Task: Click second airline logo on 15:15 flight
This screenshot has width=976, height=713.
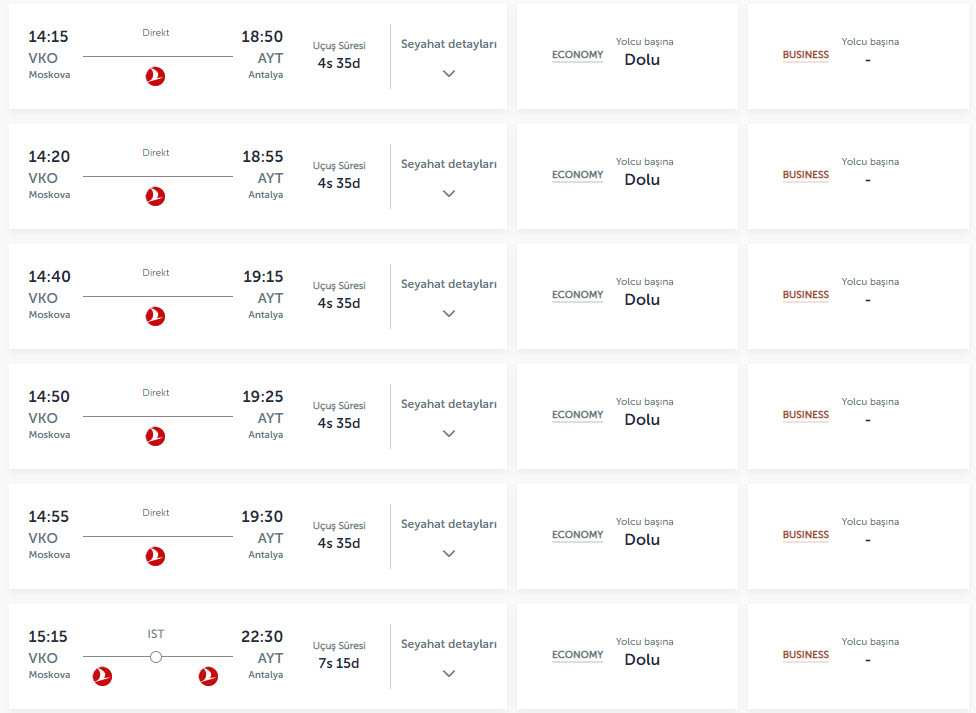Action: pyautogui.click(x=208, y=676)
